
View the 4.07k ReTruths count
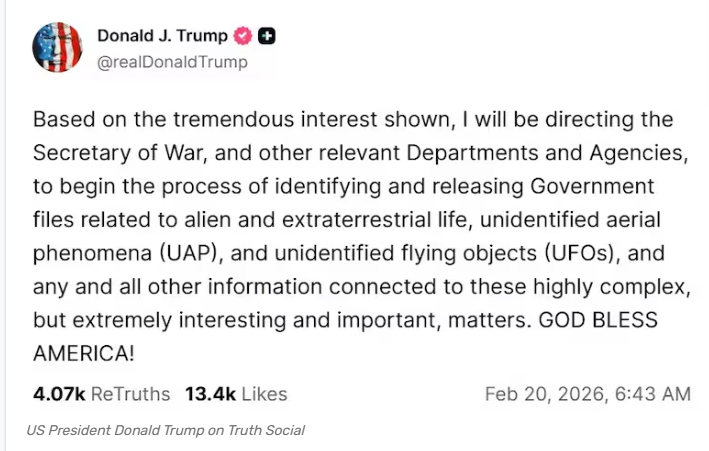[101, 394]
